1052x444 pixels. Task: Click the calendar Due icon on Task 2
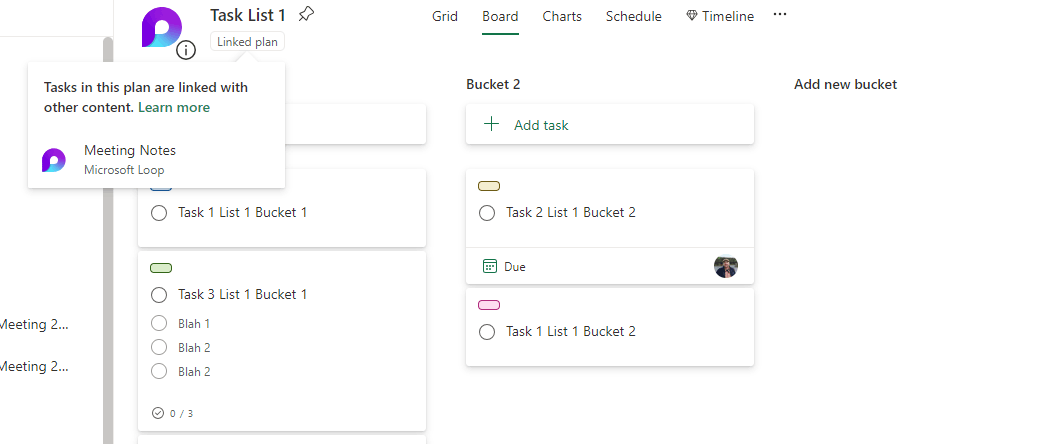(490, 267)
